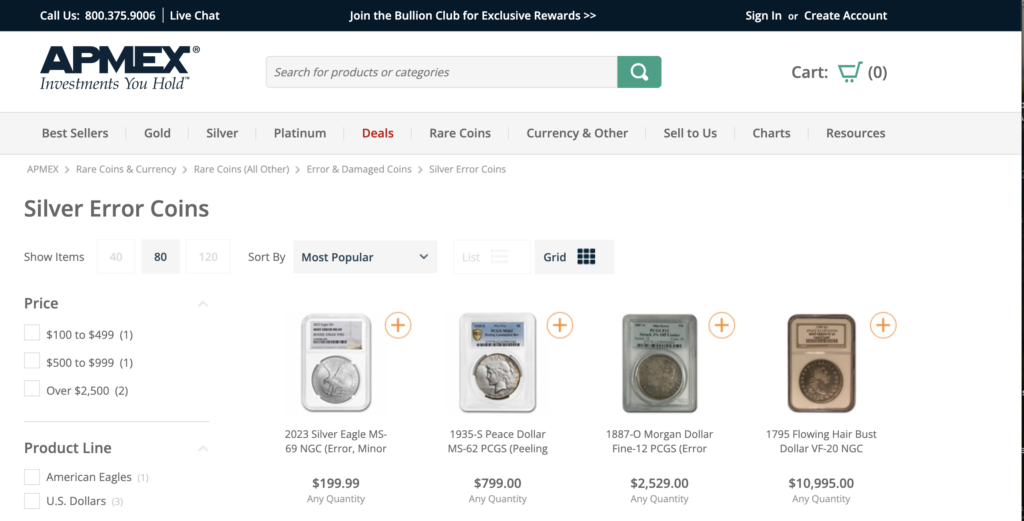
Task: Click Join the Bullion Club banner link
Action: pos(473,16)
